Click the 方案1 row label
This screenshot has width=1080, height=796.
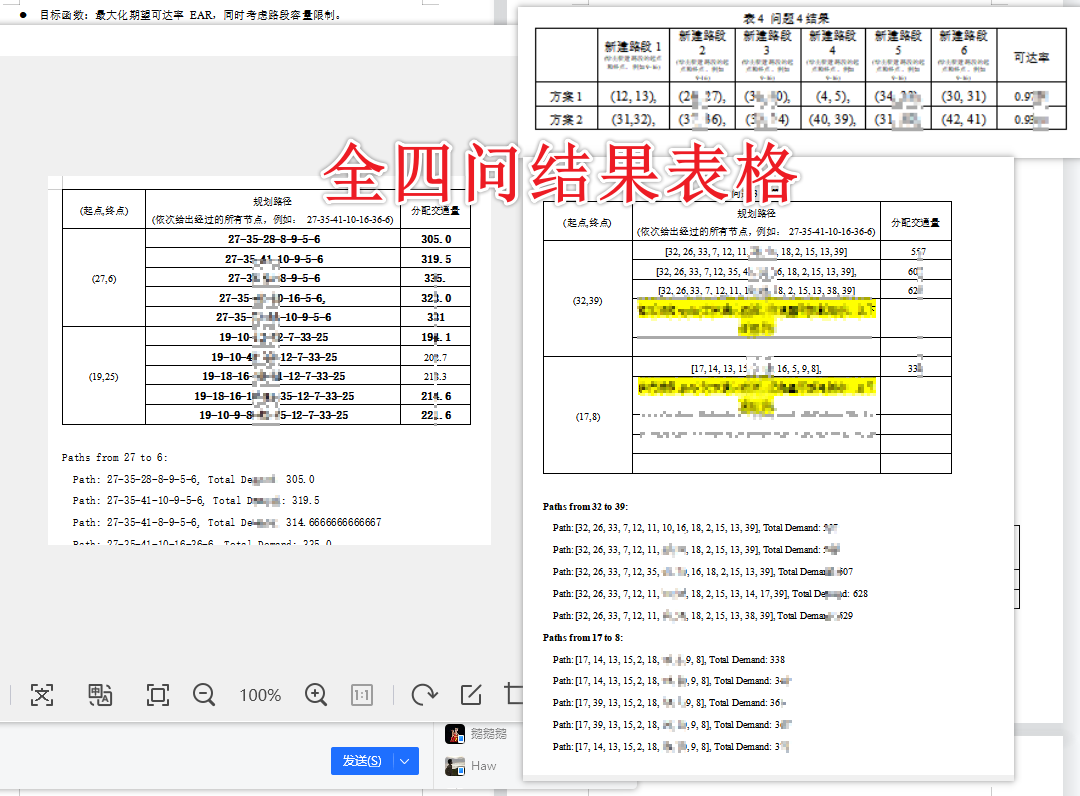coord(566,96)
